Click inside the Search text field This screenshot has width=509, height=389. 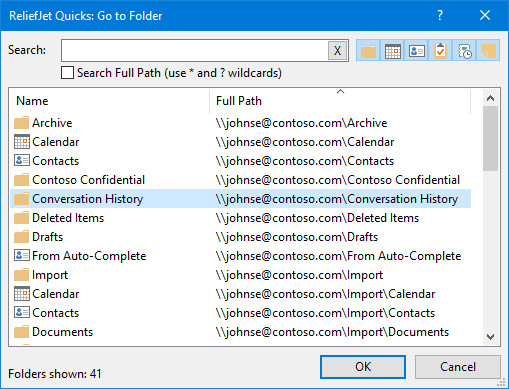(x=194, y=51)
